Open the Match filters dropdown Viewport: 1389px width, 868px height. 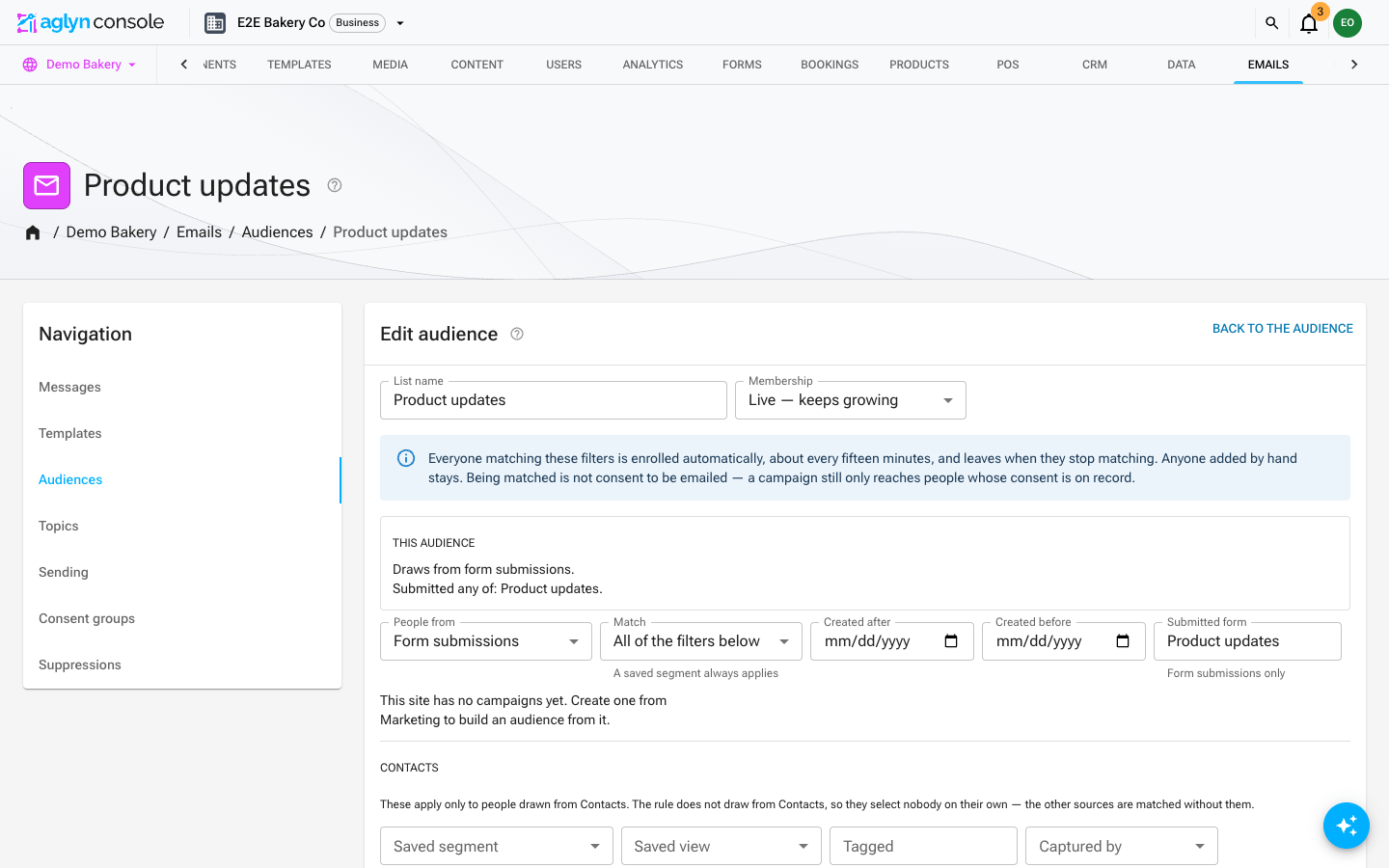click(701, 641)
